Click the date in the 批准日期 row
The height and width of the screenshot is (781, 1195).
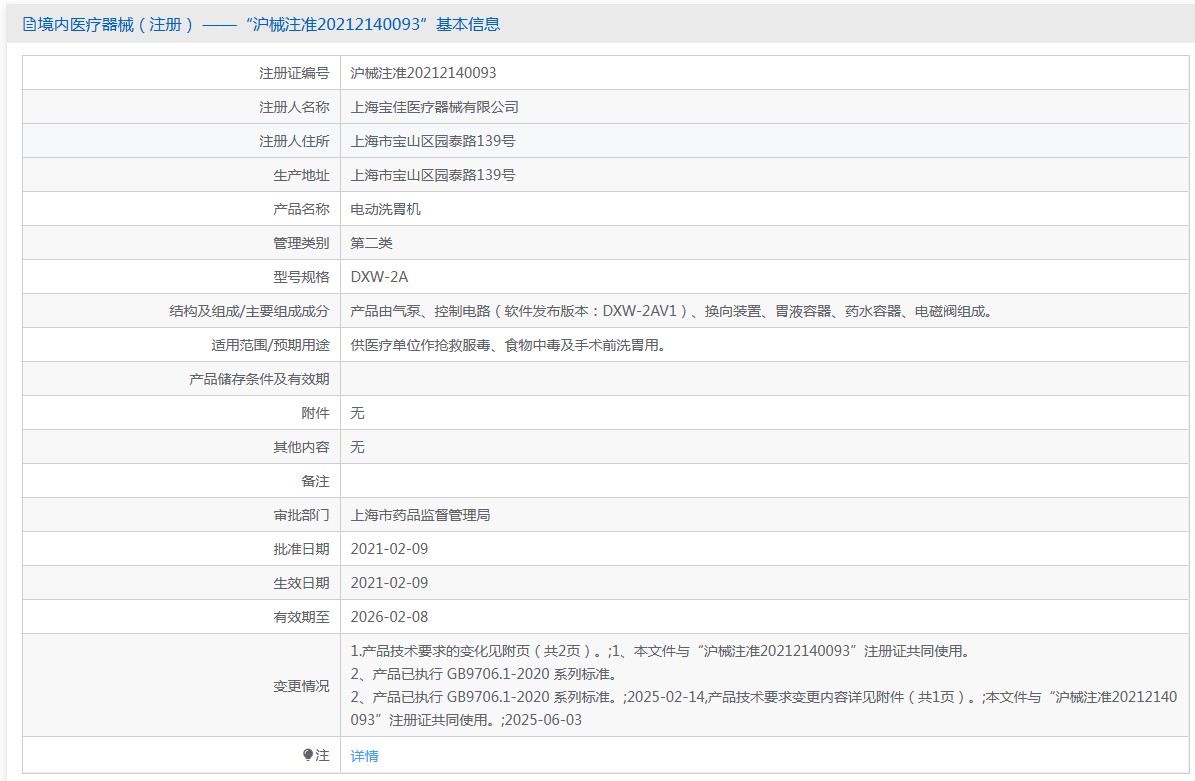[x=389, y=549]
